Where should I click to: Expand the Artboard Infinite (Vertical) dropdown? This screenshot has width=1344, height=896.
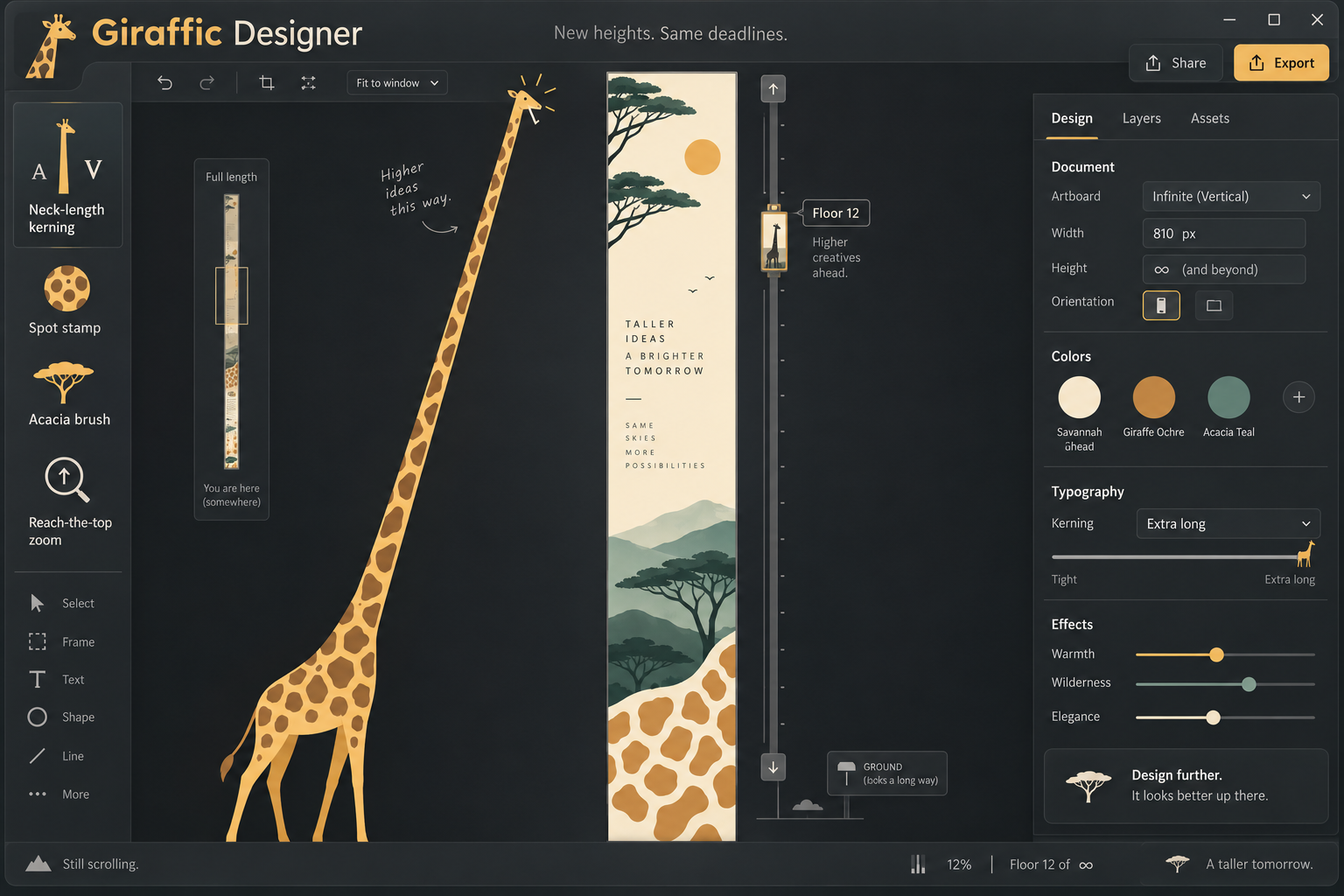point(1231,196)
